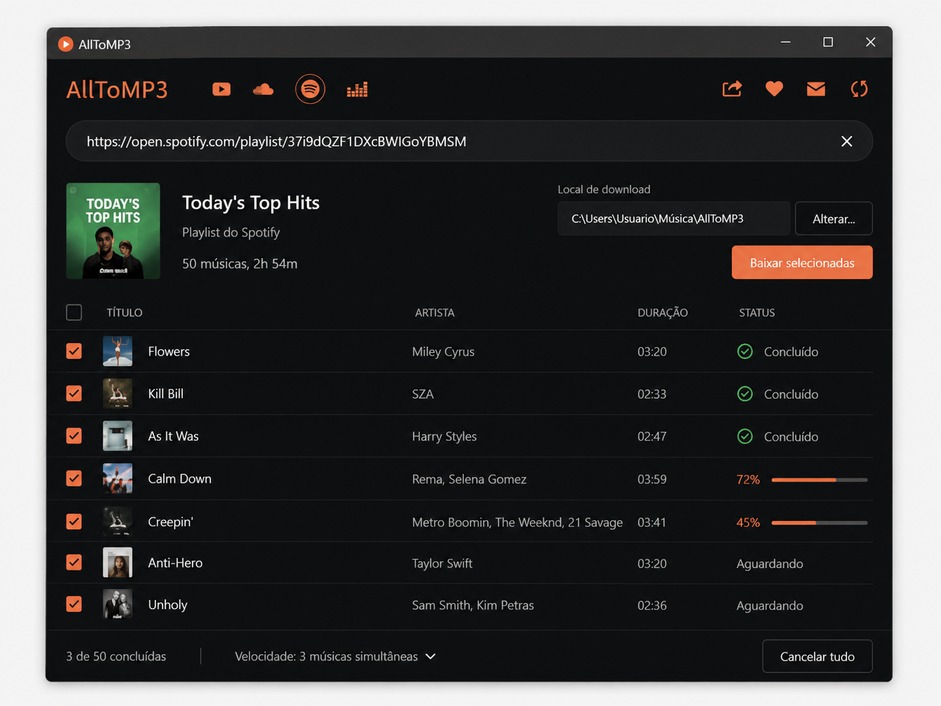This screenshot has width=941, height=706.
Task: Open the envelope contact icon
Action: 816,89
